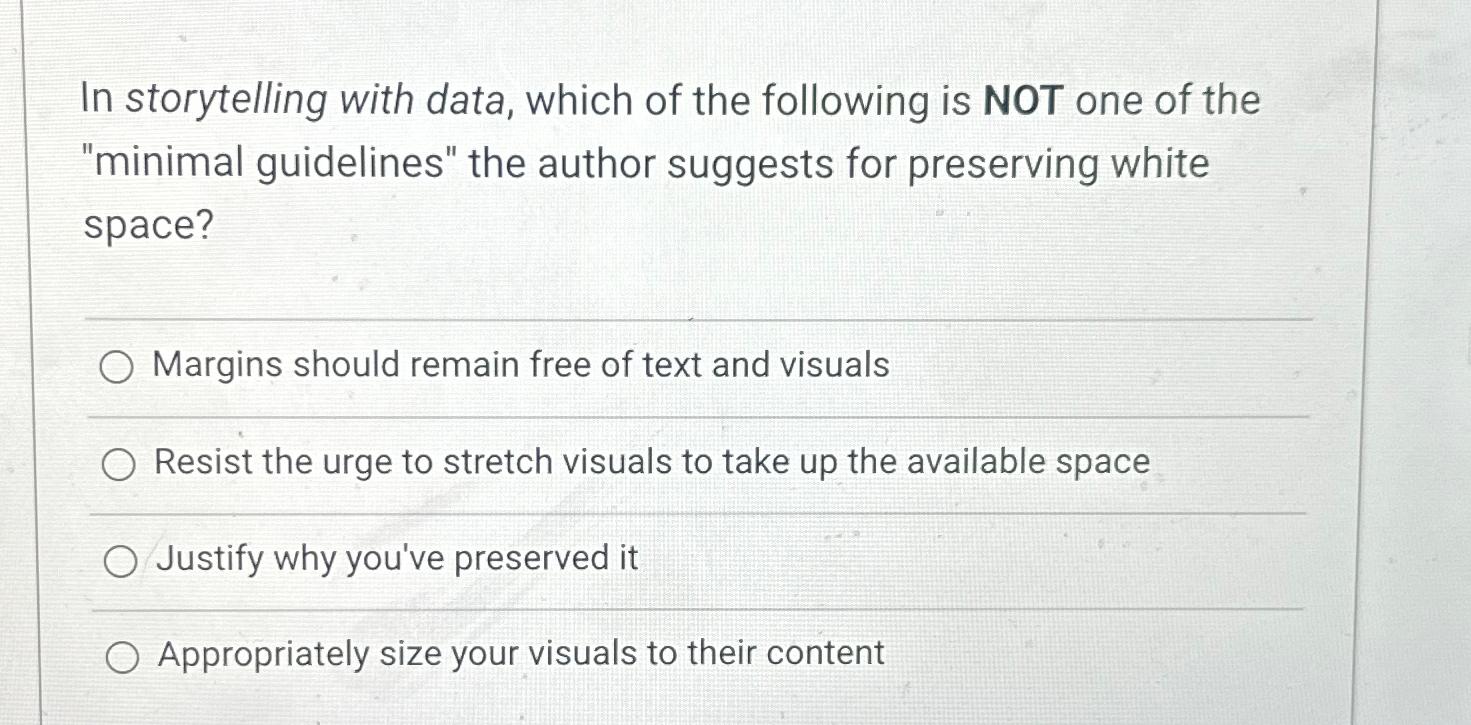Click the answer text "Margins should remain free of text and visuals"
This screenshot has width=1471, height=725.
[520, 366]
